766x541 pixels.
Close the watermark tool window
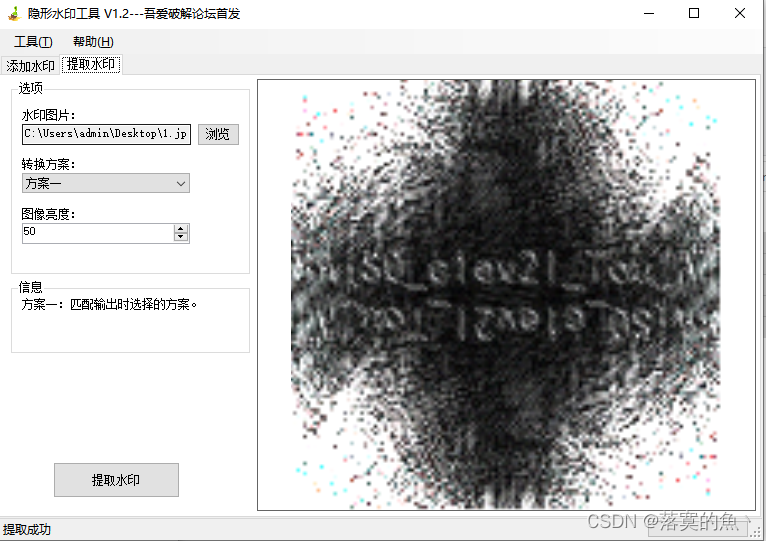740,13
